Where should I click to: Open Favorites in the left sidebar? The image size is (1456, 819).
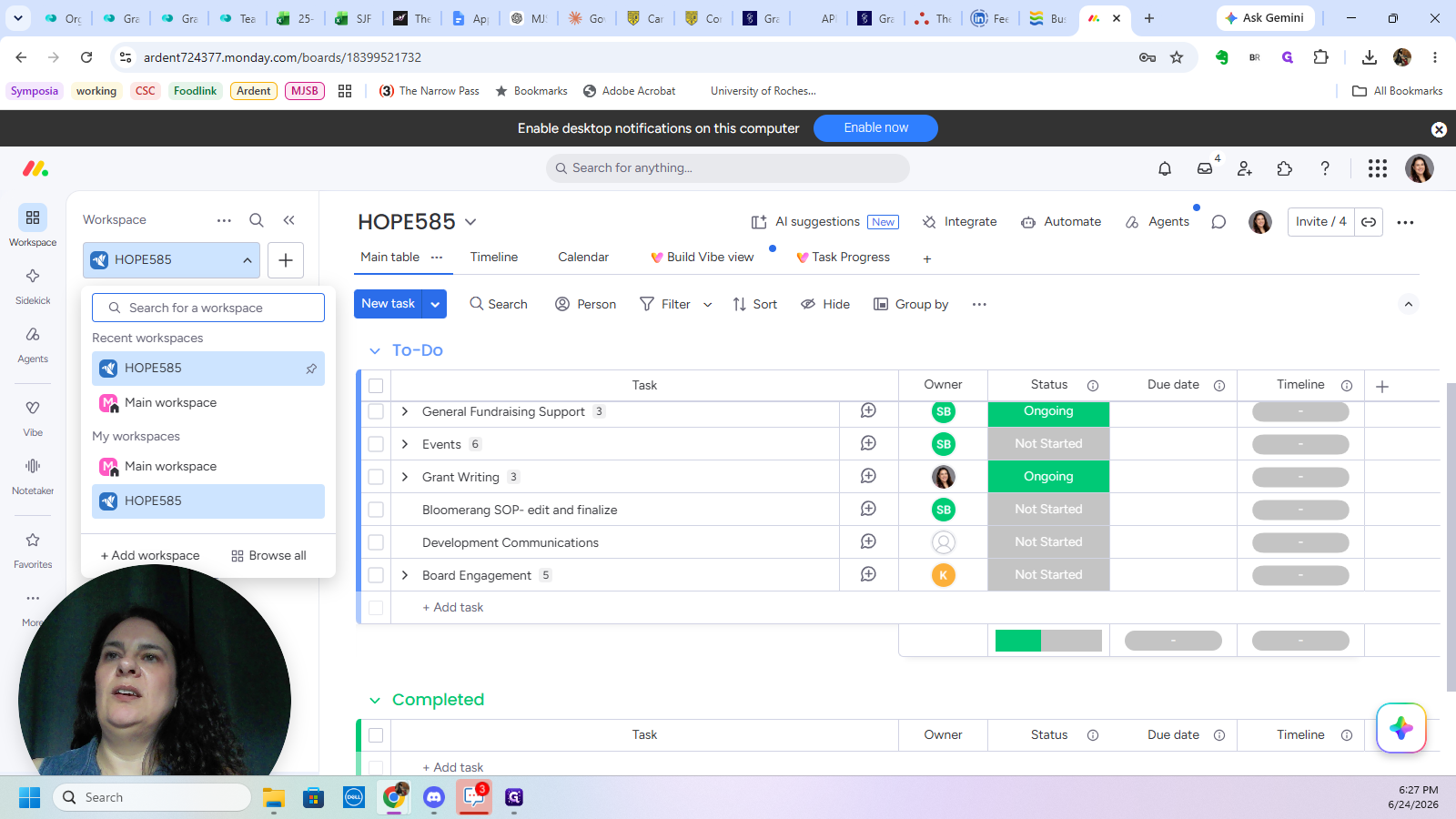(33, 549)
